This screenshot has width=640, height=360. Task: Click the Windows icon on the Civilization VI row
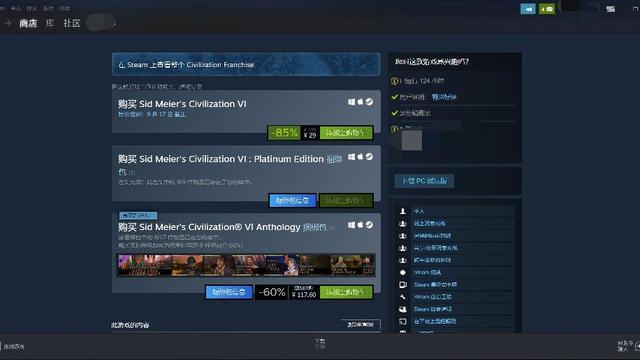click(351, 102)
